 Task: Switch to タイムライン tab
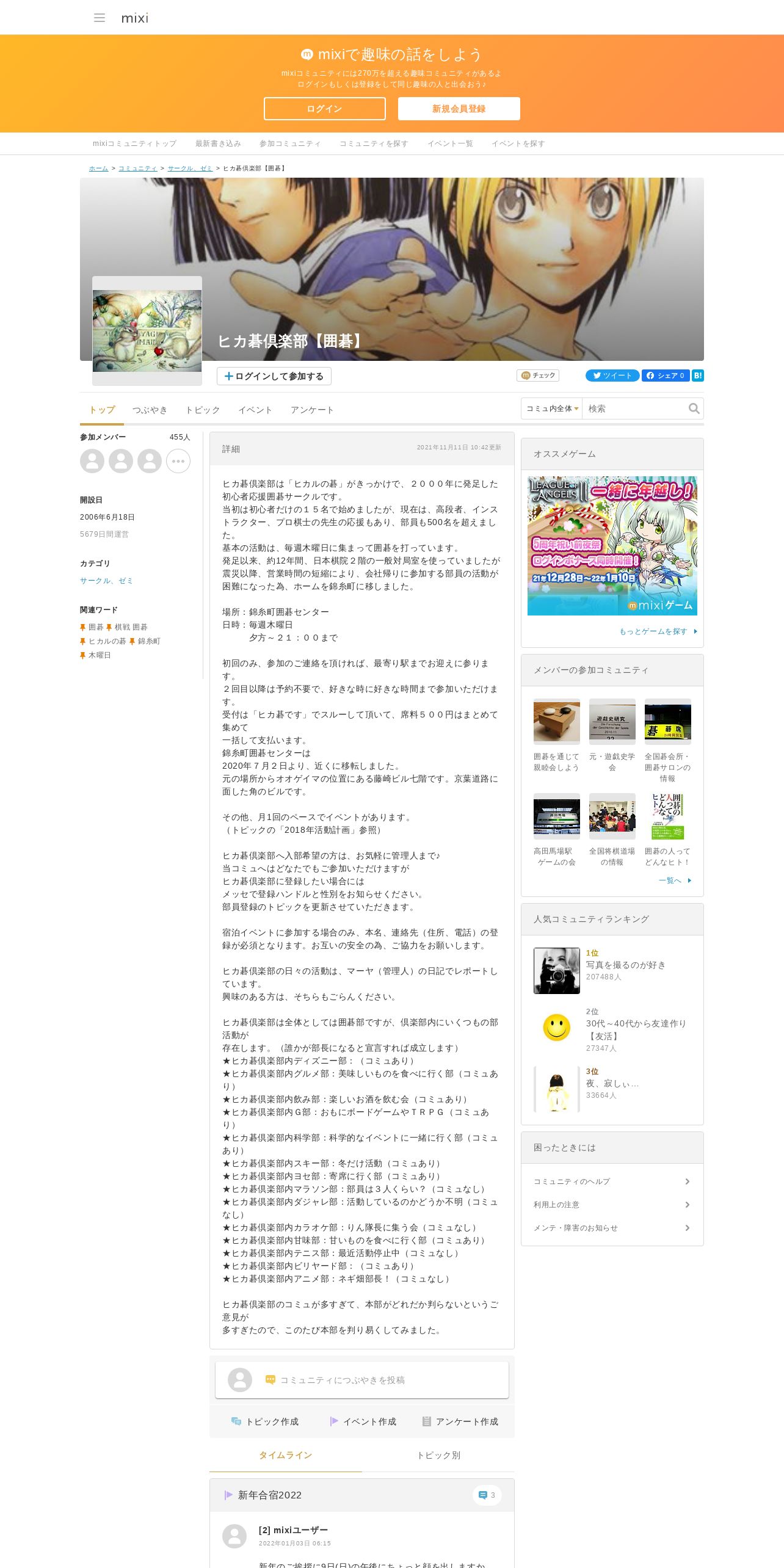(285, 1456)
